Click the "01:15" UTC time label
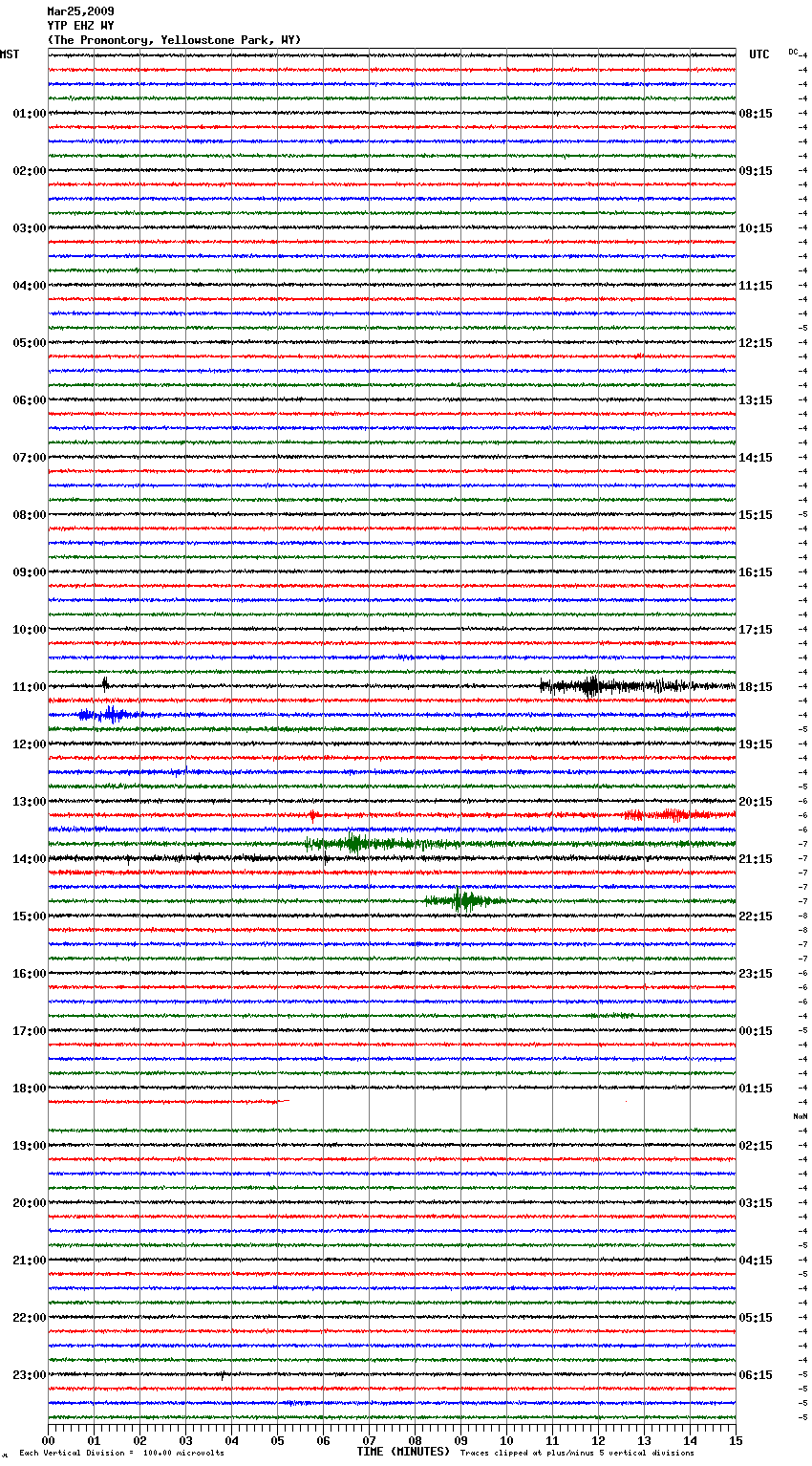812x1466 pixels. pos(756,1089)
